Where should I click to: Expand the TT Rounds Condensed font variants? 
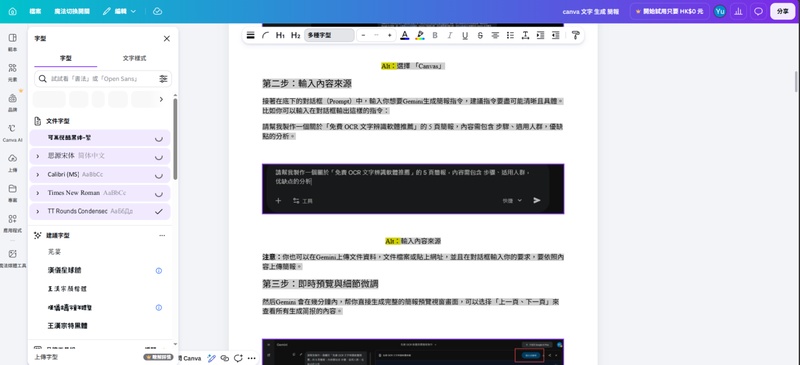tap(37, 211)
